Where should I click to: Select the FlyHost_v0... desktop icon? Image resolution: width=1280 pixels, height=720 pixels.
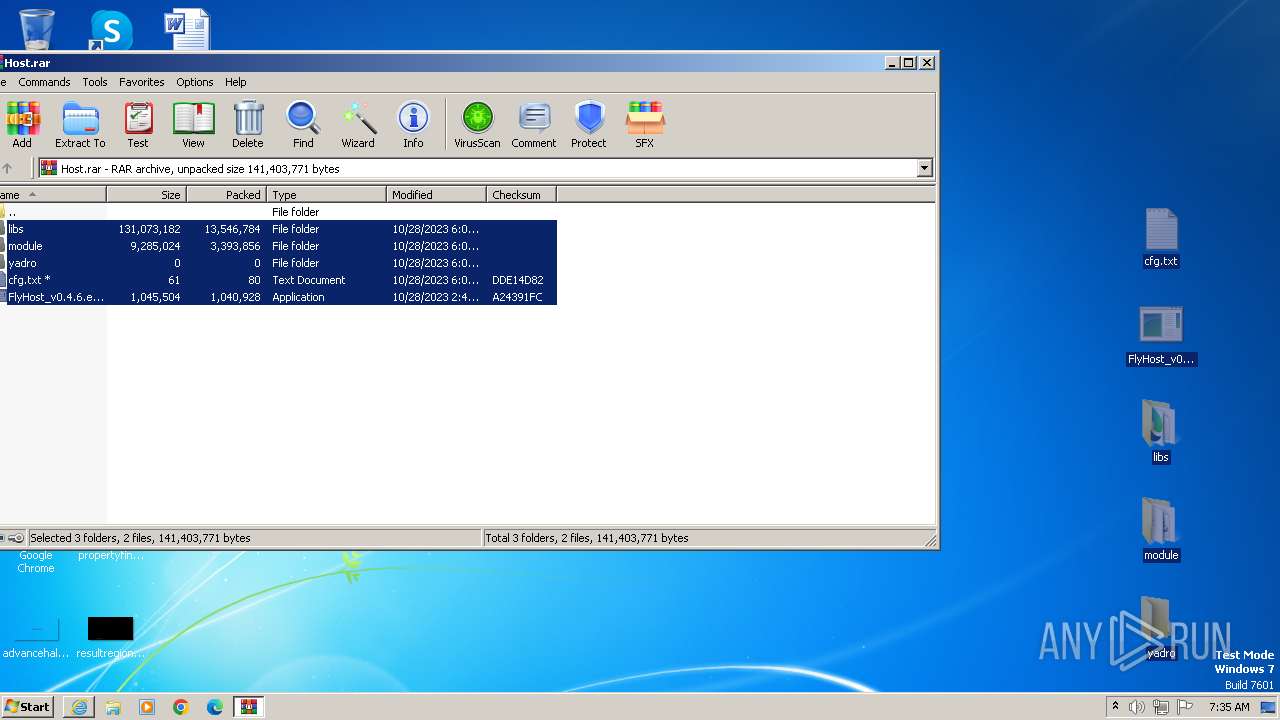(x=1161, y=336)
